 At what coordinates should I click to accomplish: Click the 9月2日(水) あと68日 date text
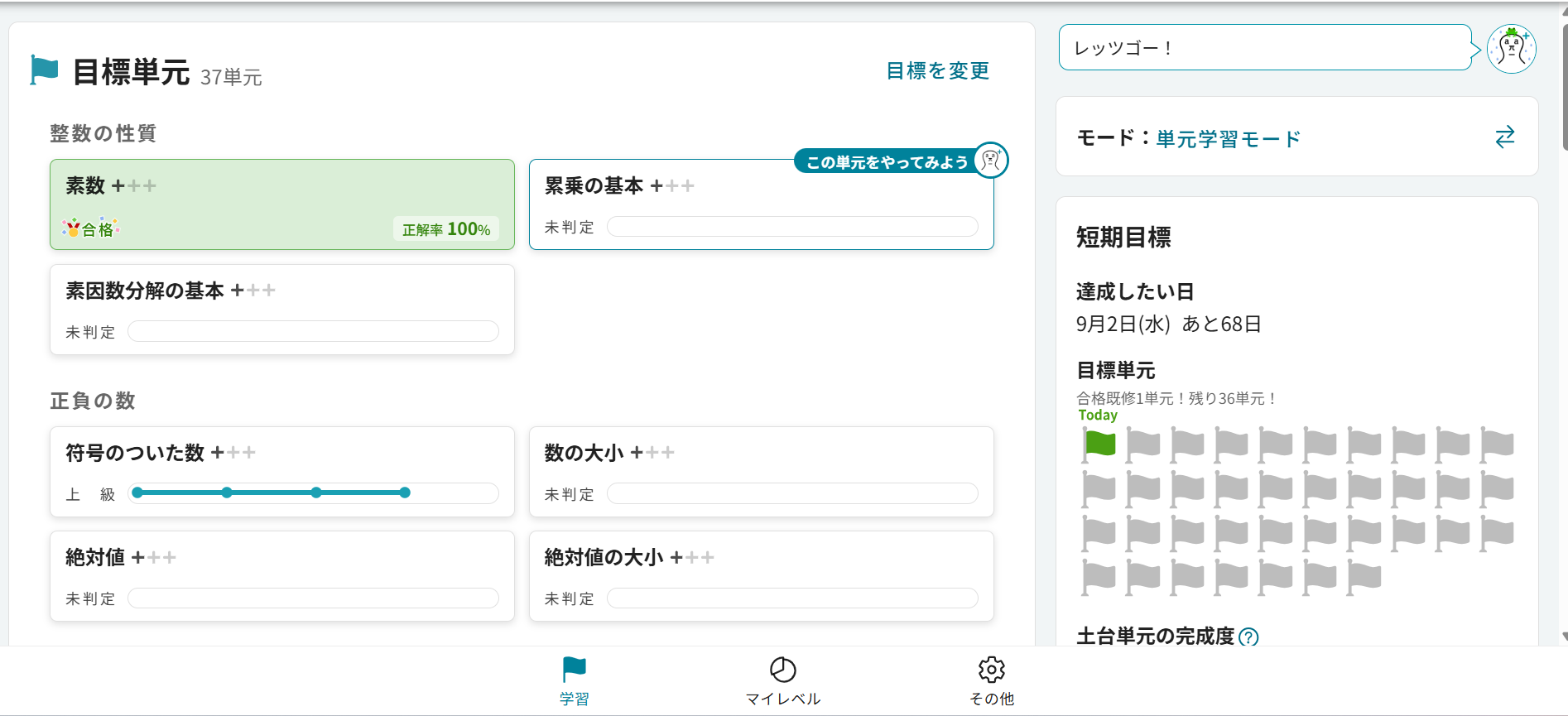point(1168,324)
